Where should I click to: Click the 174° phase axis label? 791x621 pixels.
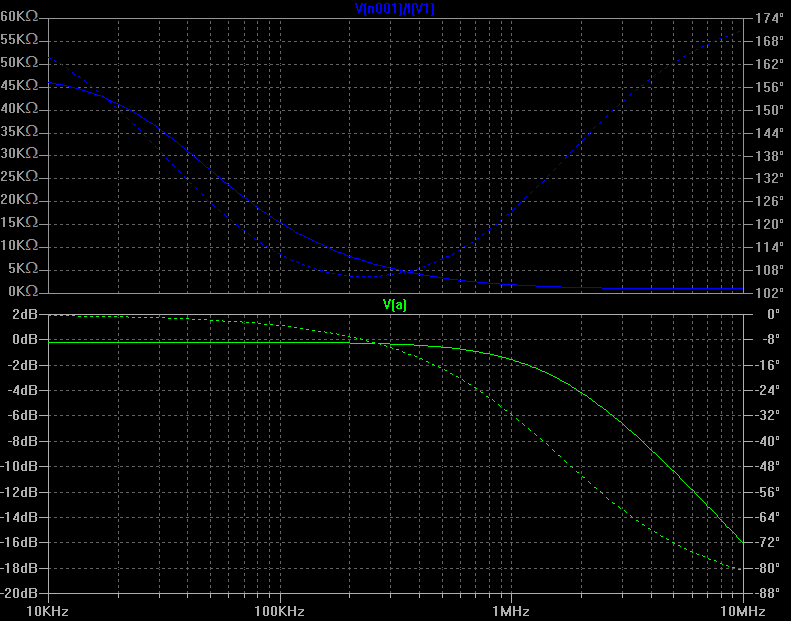(x=769, y=19)
